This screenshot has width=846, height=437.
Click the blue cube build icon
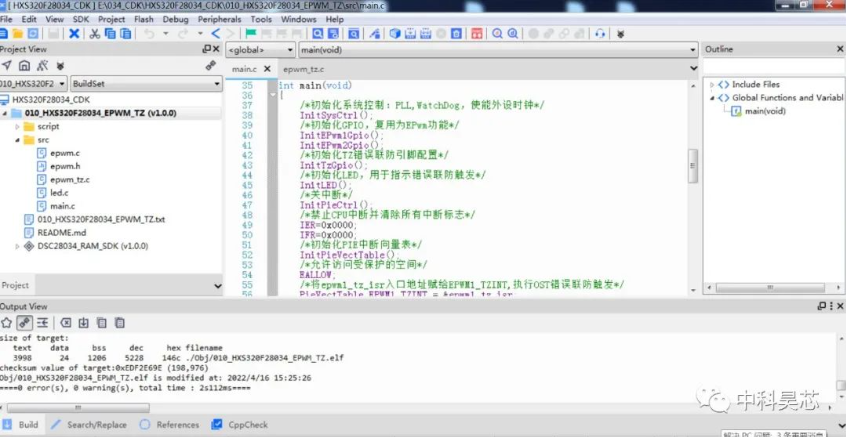pos(395,34)
